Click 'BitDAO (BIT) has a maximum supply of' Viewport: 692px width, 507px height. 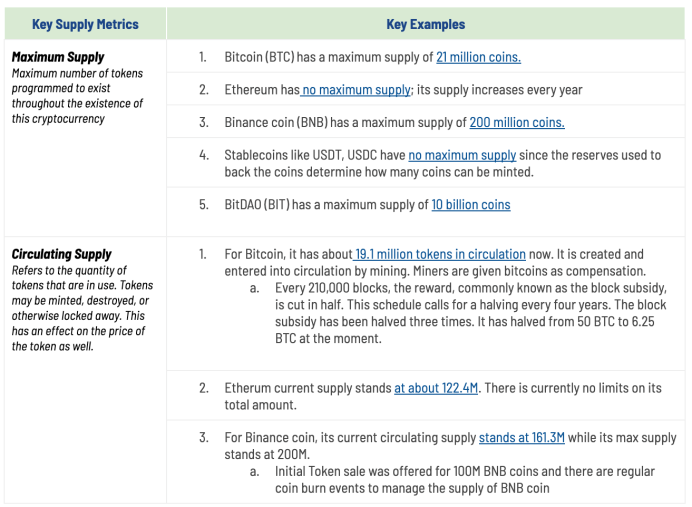click(327, 205)
